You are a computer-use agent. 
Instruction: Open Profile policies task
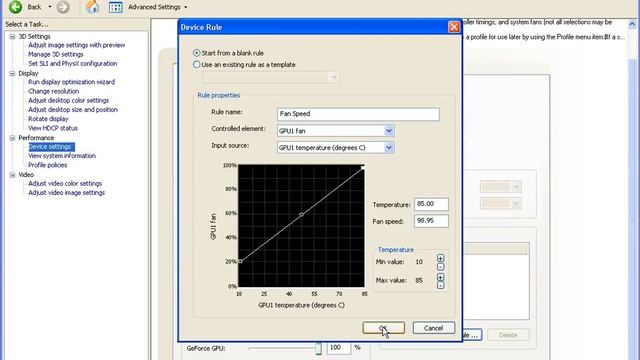47,165
